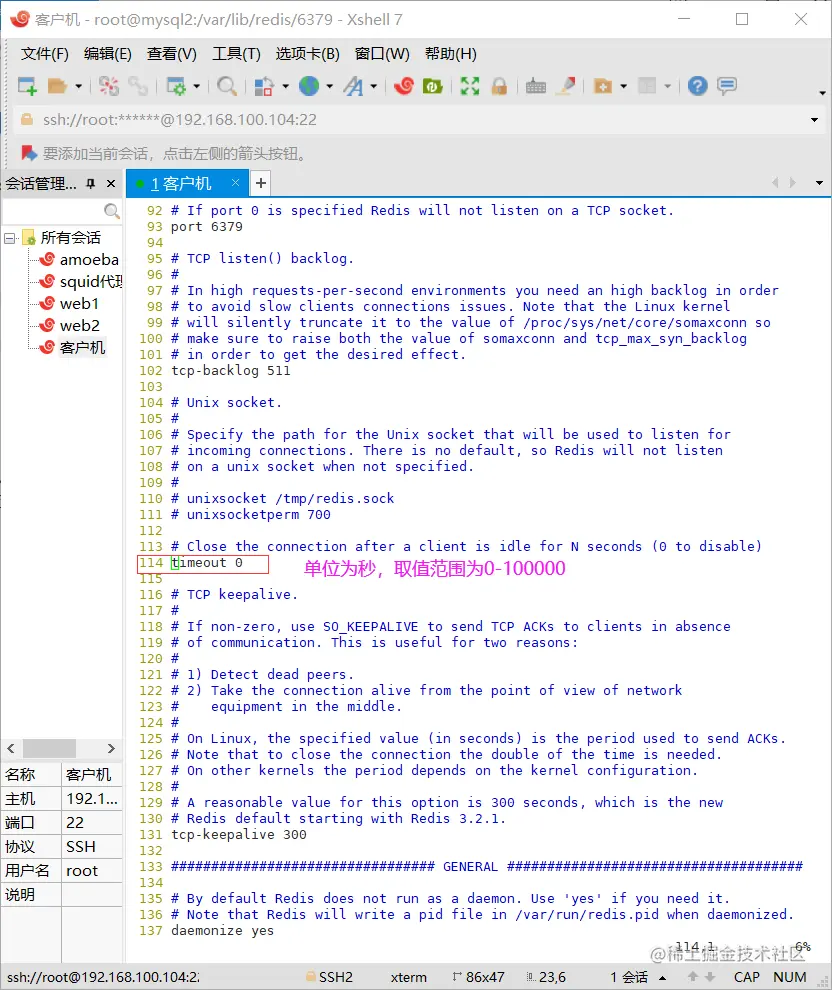832x990 pixels.
Task: Click the 'daemonize yes' terminal line
Action: tap(222, 931)
